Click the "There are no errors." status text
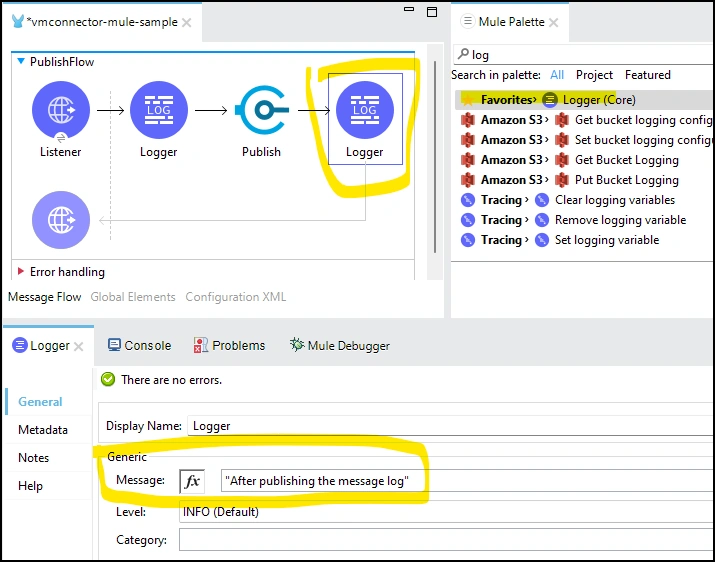Viewport: 715px width, 562px height. point(171,380)
